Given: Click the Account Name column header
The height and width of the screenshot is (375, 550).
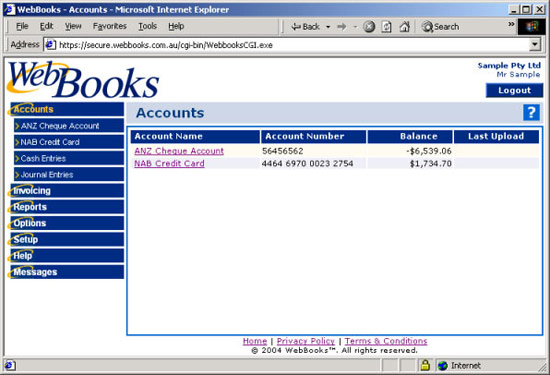Looking at the screenshot, I should (195, 136).
